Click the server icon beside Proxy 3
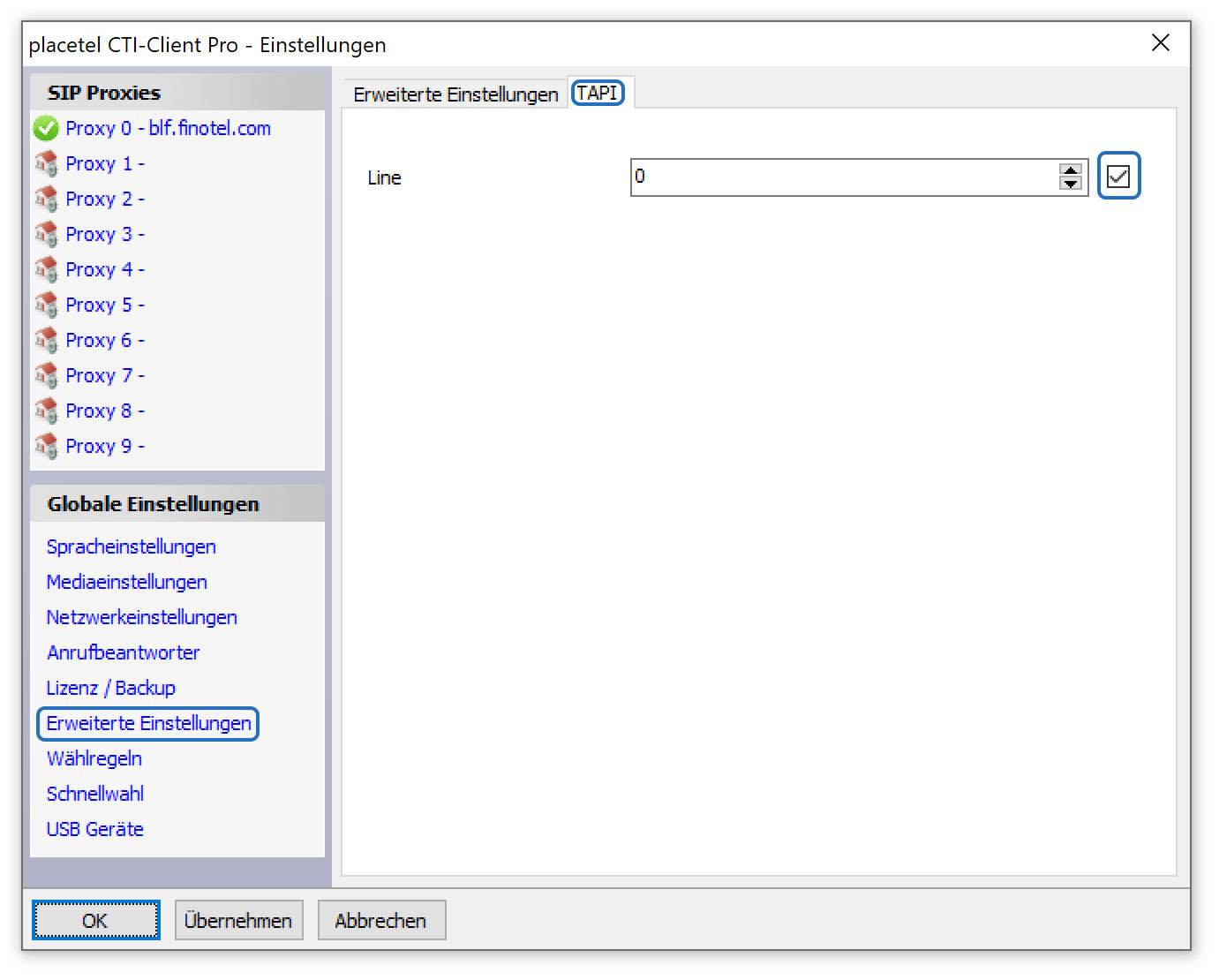Screen dimensions: 1219x980 (46, 235)
